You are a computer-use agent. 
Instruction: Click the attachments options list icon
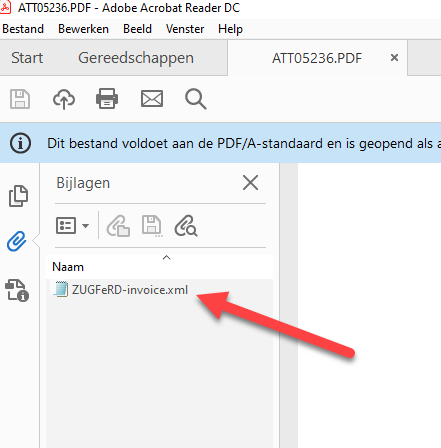point(66,226)
